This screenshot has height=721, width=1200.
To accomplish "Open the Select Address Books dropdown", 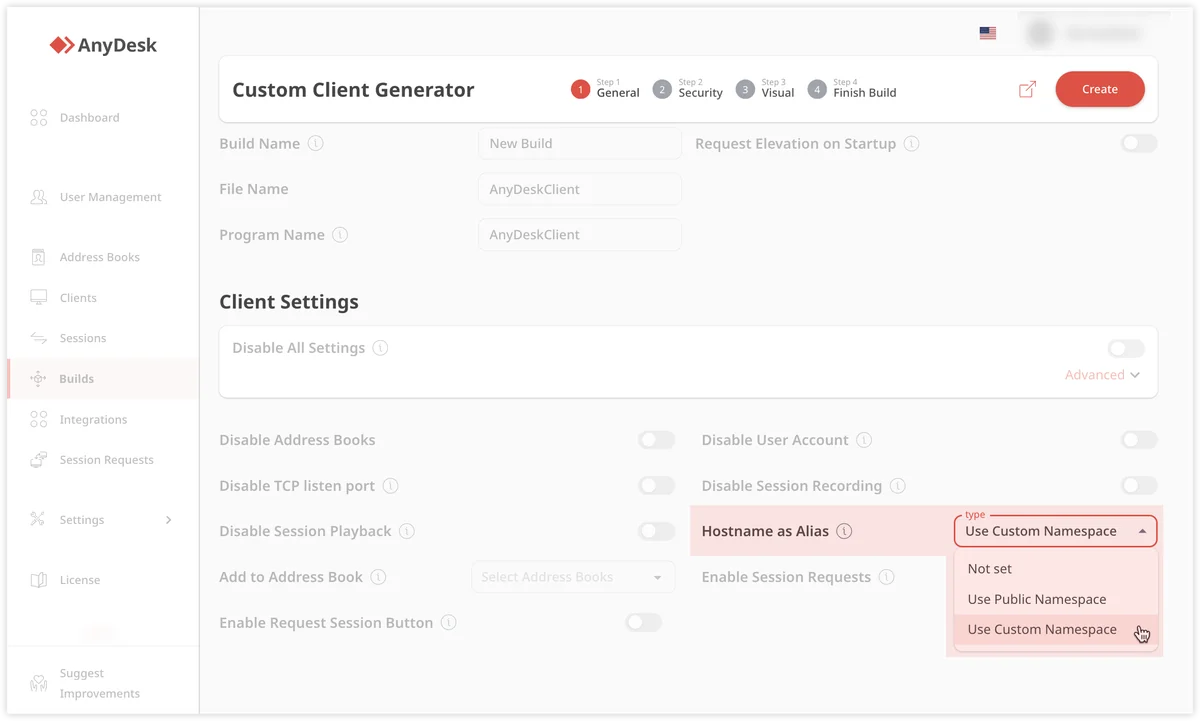I will (x=573, y=577).
